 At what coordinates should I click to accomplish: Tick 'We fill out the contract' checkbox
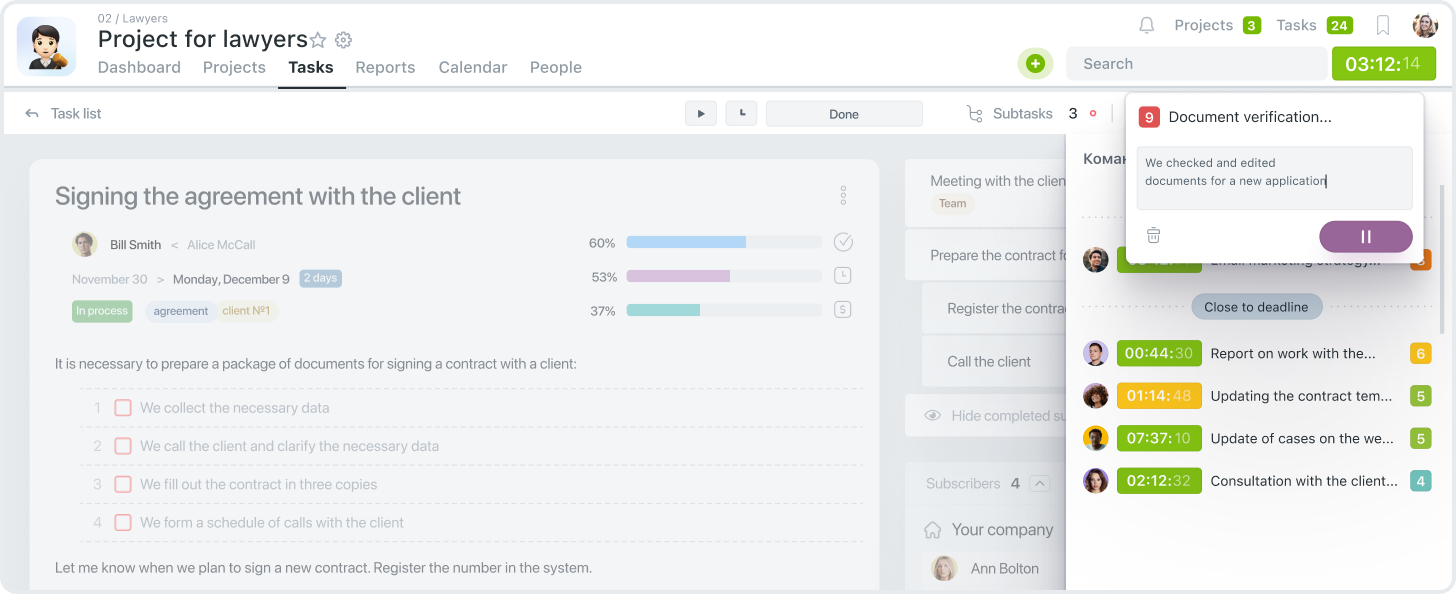click(123, 484)
